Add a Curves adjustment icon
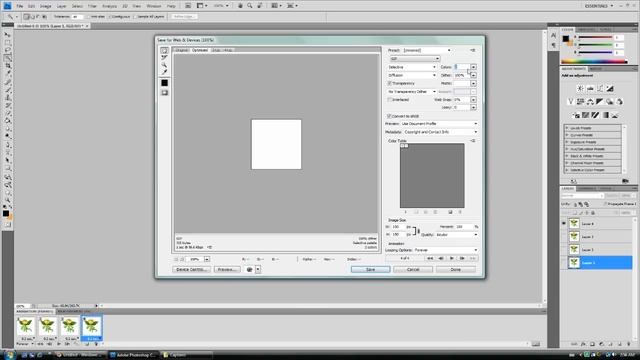This screenshot has height=360, width=640. point(600,88)
